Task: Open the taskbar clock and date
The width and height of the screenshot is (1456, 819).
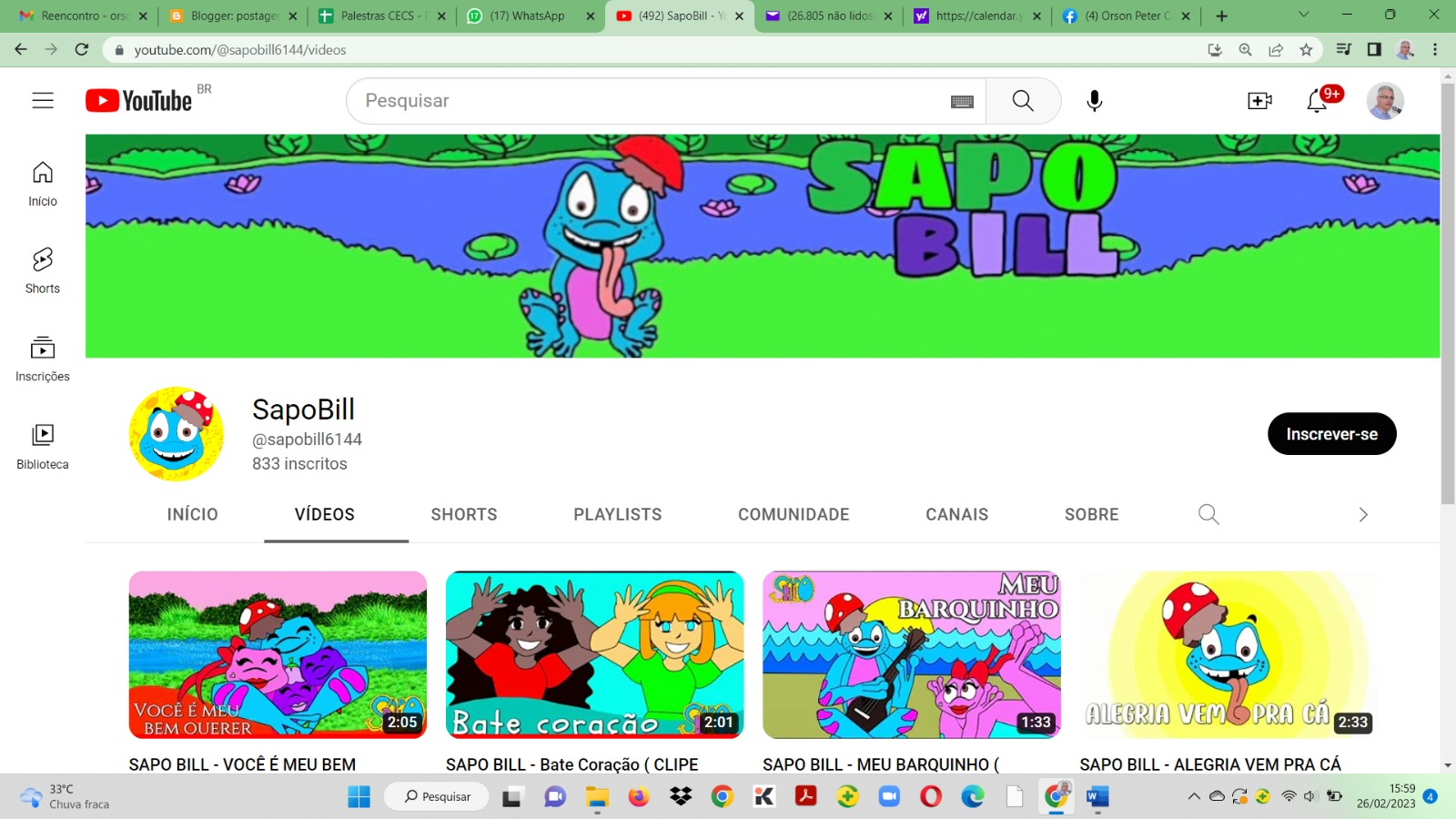Action: (x=1386, y=796)
